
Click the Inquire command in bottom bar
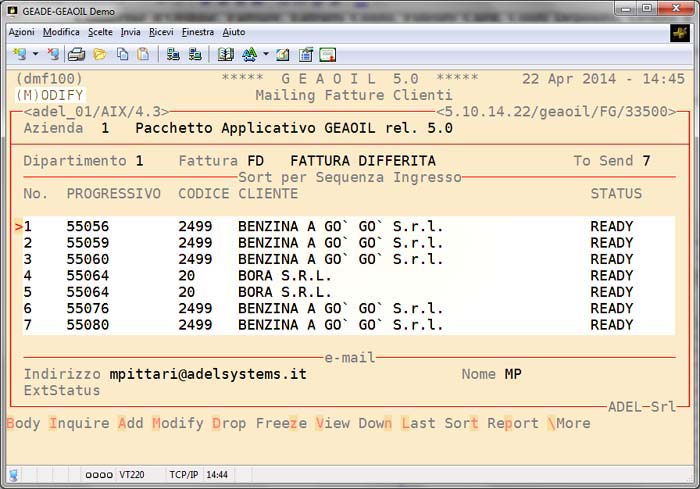point(79,423)
